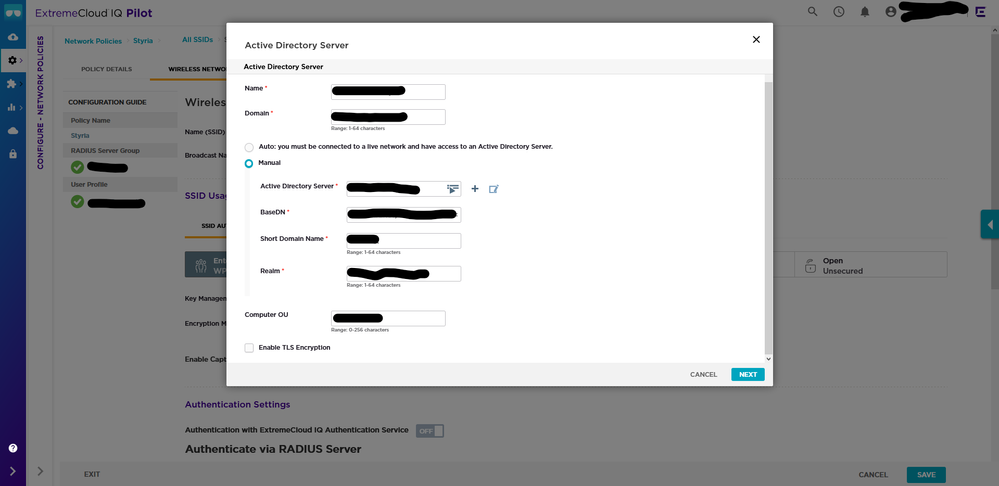Click the search magnifier icon in header
Screen dimensions: 999x486
point(812,11)
